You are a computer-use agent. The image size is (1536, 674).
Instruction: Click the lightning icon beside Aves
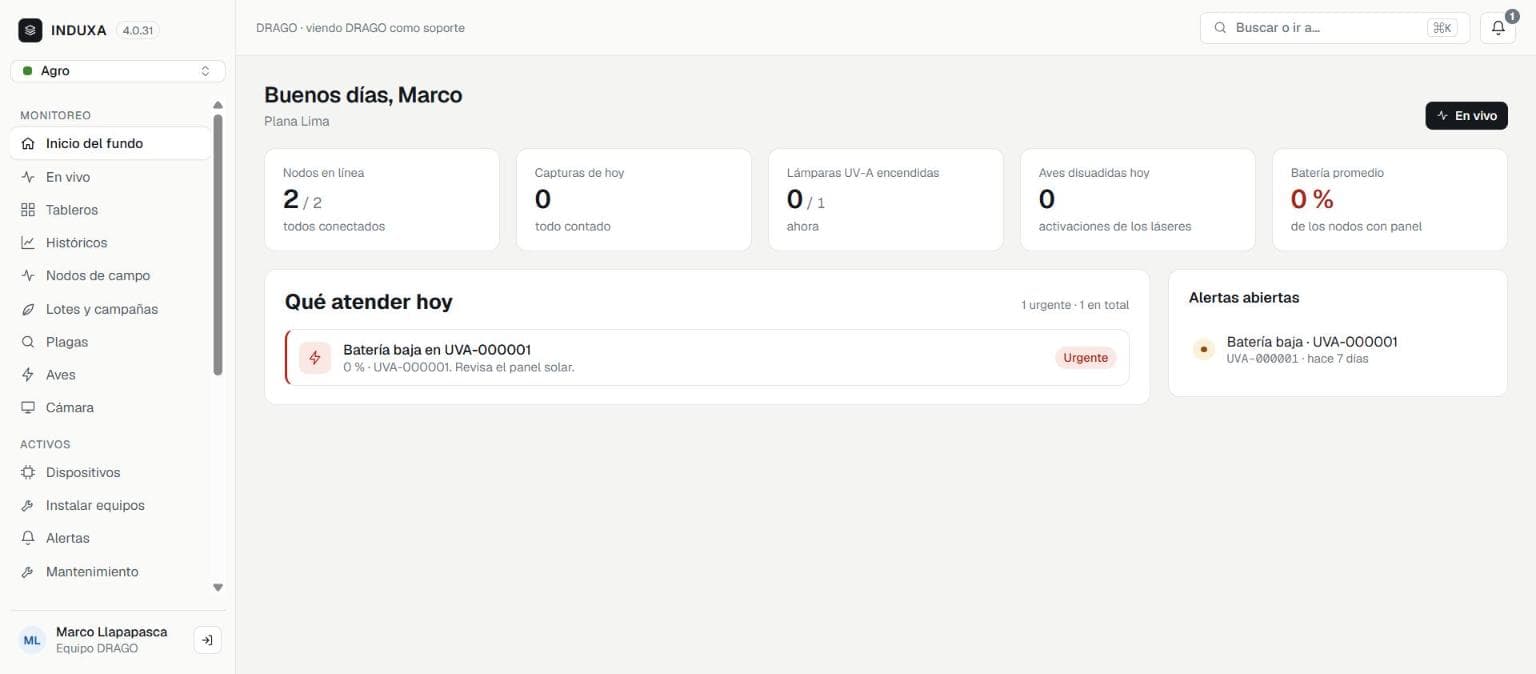[x=28, y=375]
